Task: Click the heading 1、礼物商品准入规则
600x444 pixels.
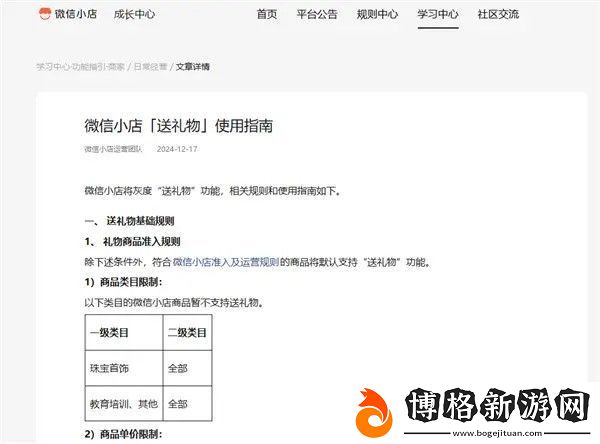Action: click(x=132, y=242)
